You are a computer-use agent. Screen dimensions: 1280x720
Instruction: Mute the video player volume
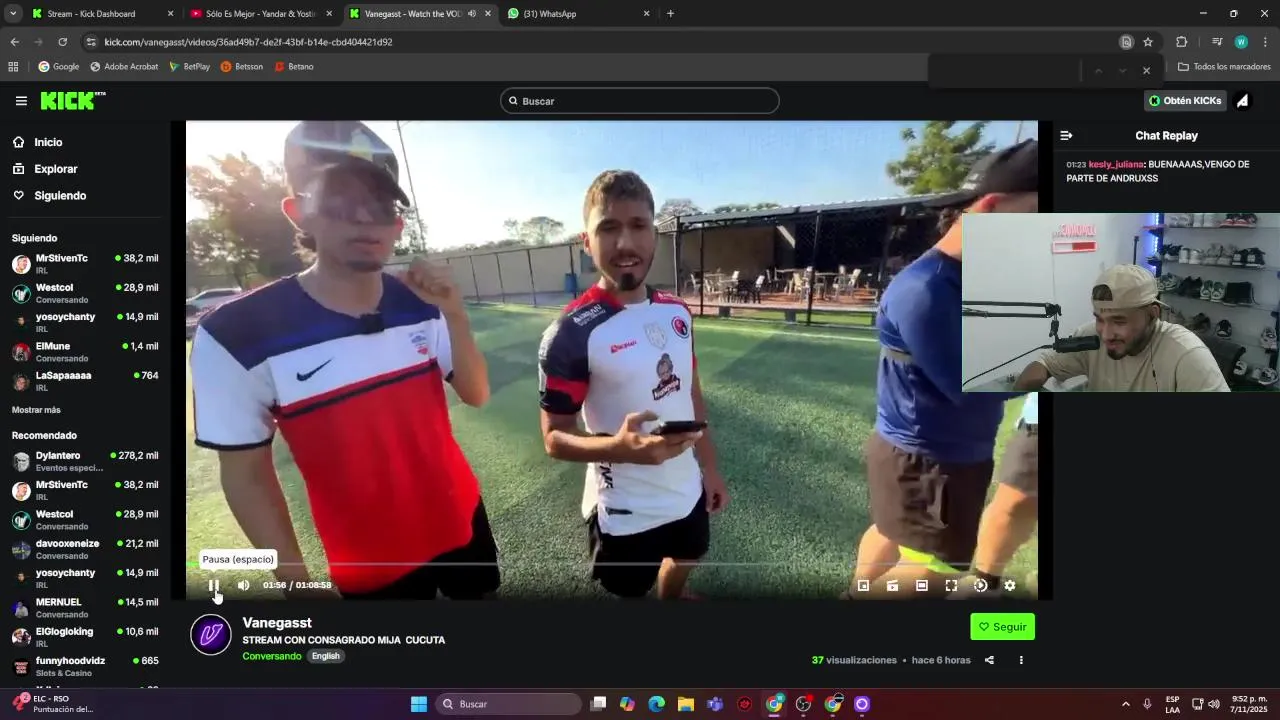click(243, 586)
